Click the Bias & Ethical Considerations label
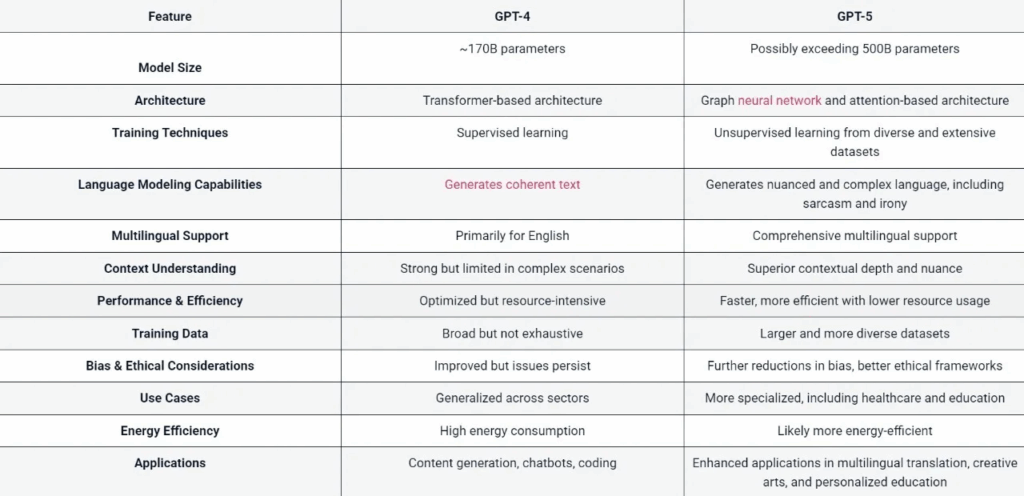The width and height of the screenshot is (1024, 496). [x=170, y=366]
